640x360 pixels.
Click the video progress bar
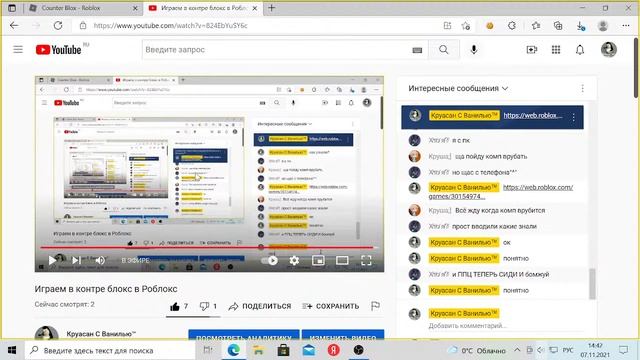[x=209, y=247]
